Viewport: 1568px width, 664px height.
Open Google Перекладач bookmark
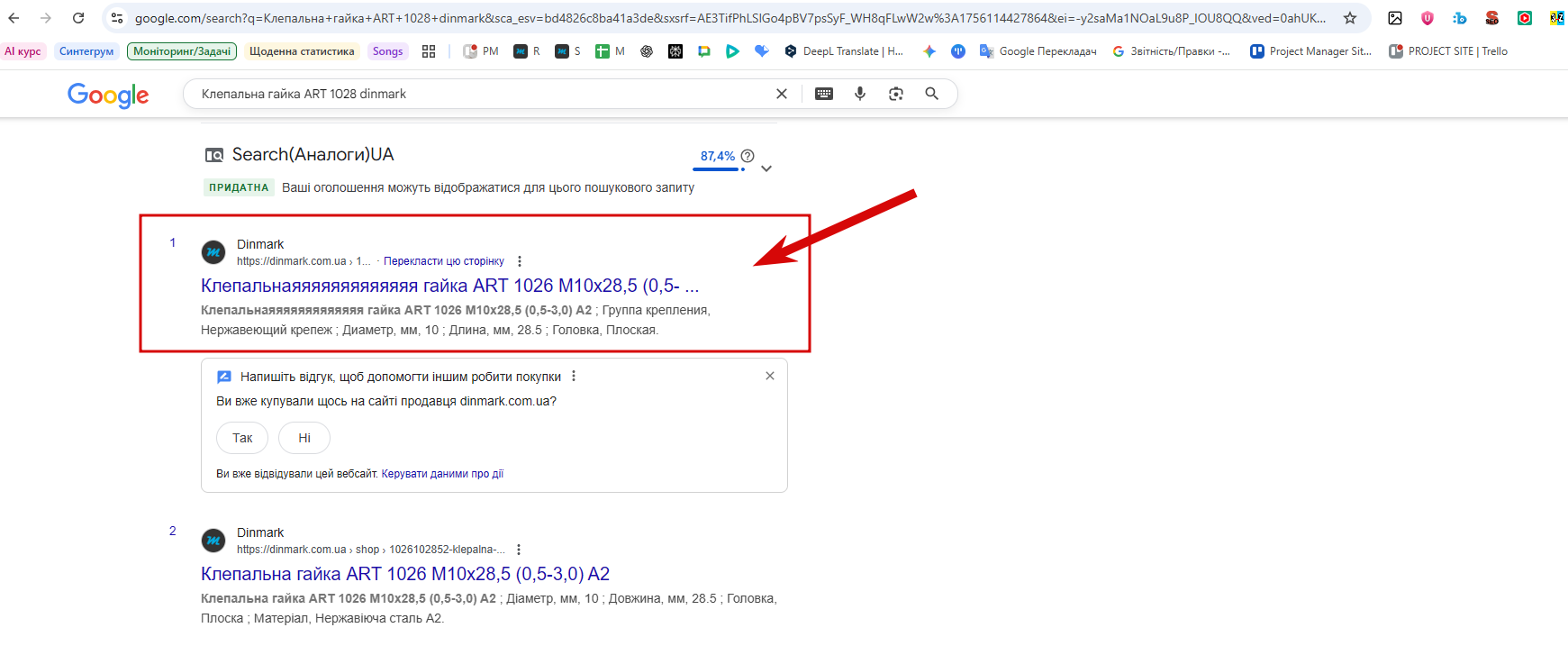1038,51
